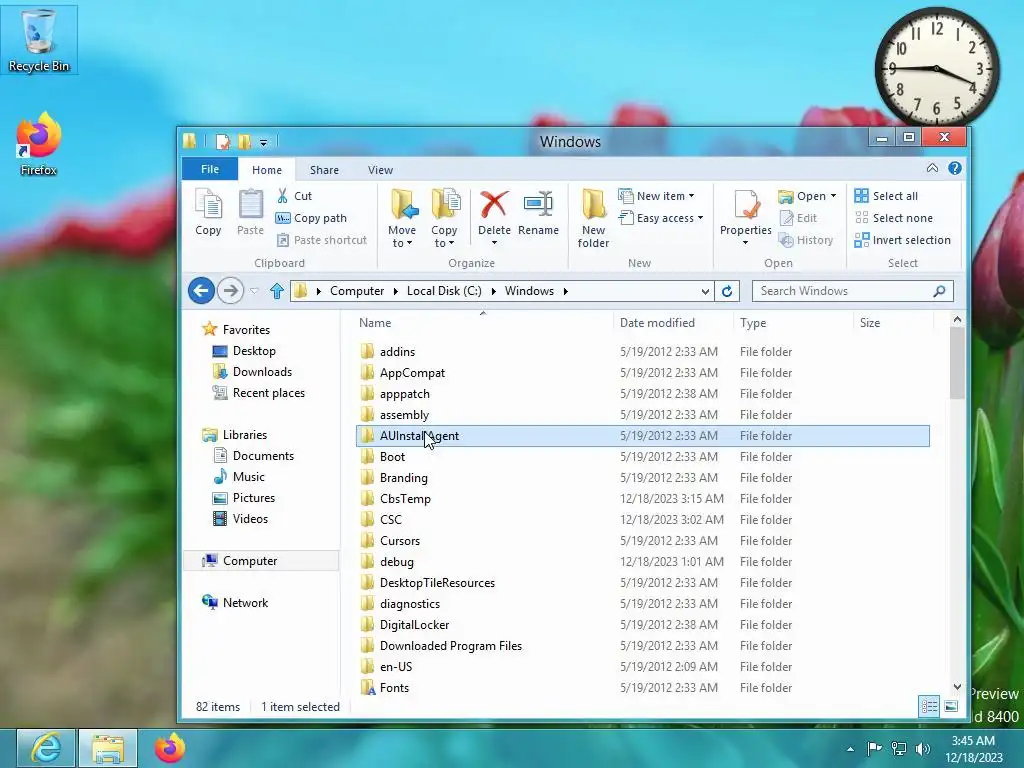
Task: Open Internet Explorer from the taskbar
Action: (46, 748)
